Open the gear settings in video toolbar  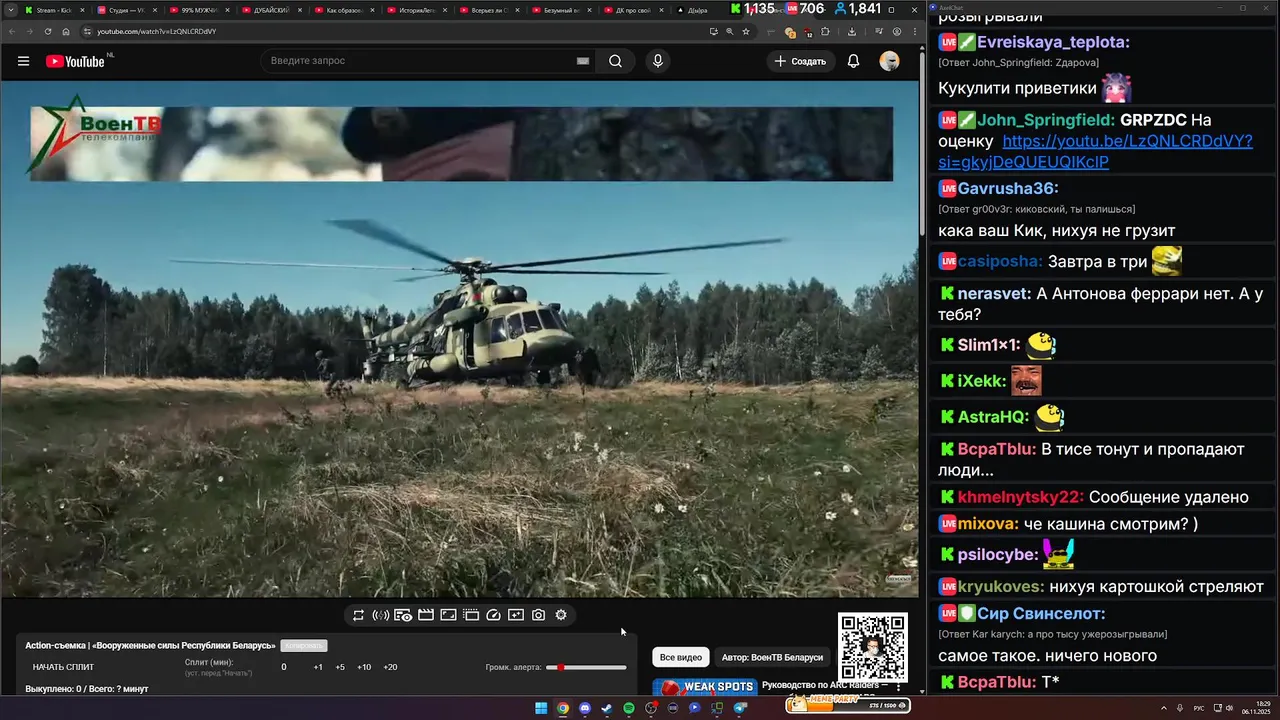(561, 615)
